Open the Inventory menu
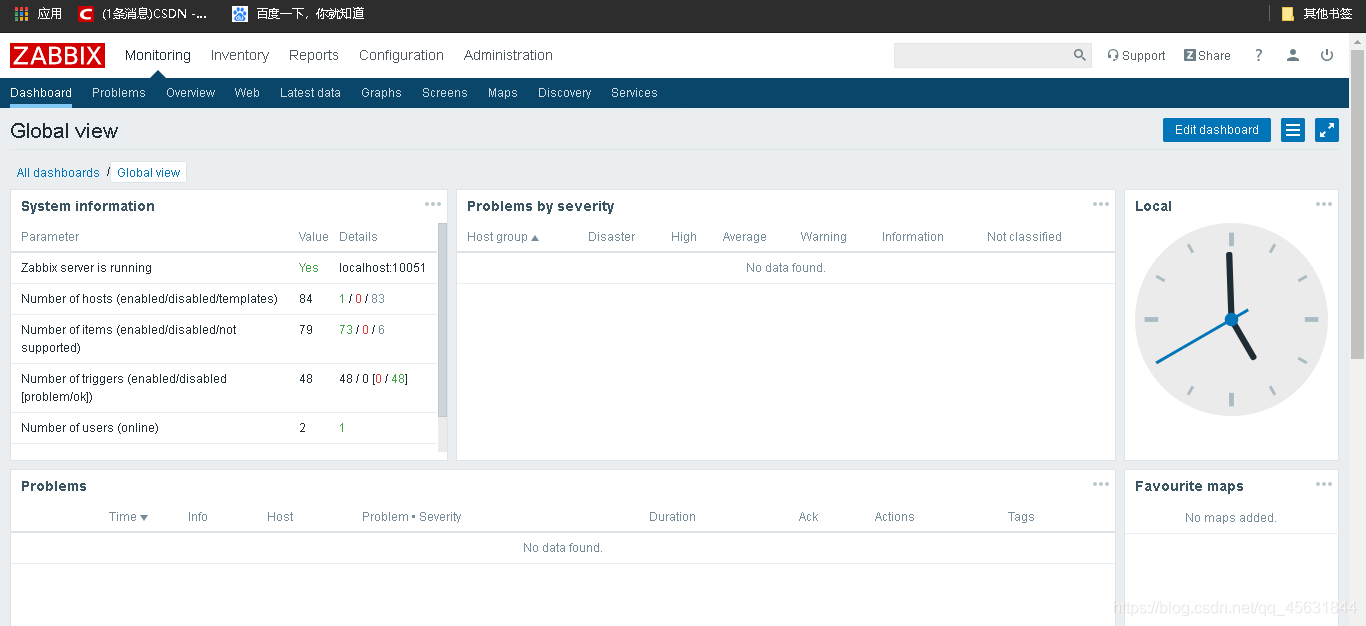Screen dimensions: 1366x626 240,55
